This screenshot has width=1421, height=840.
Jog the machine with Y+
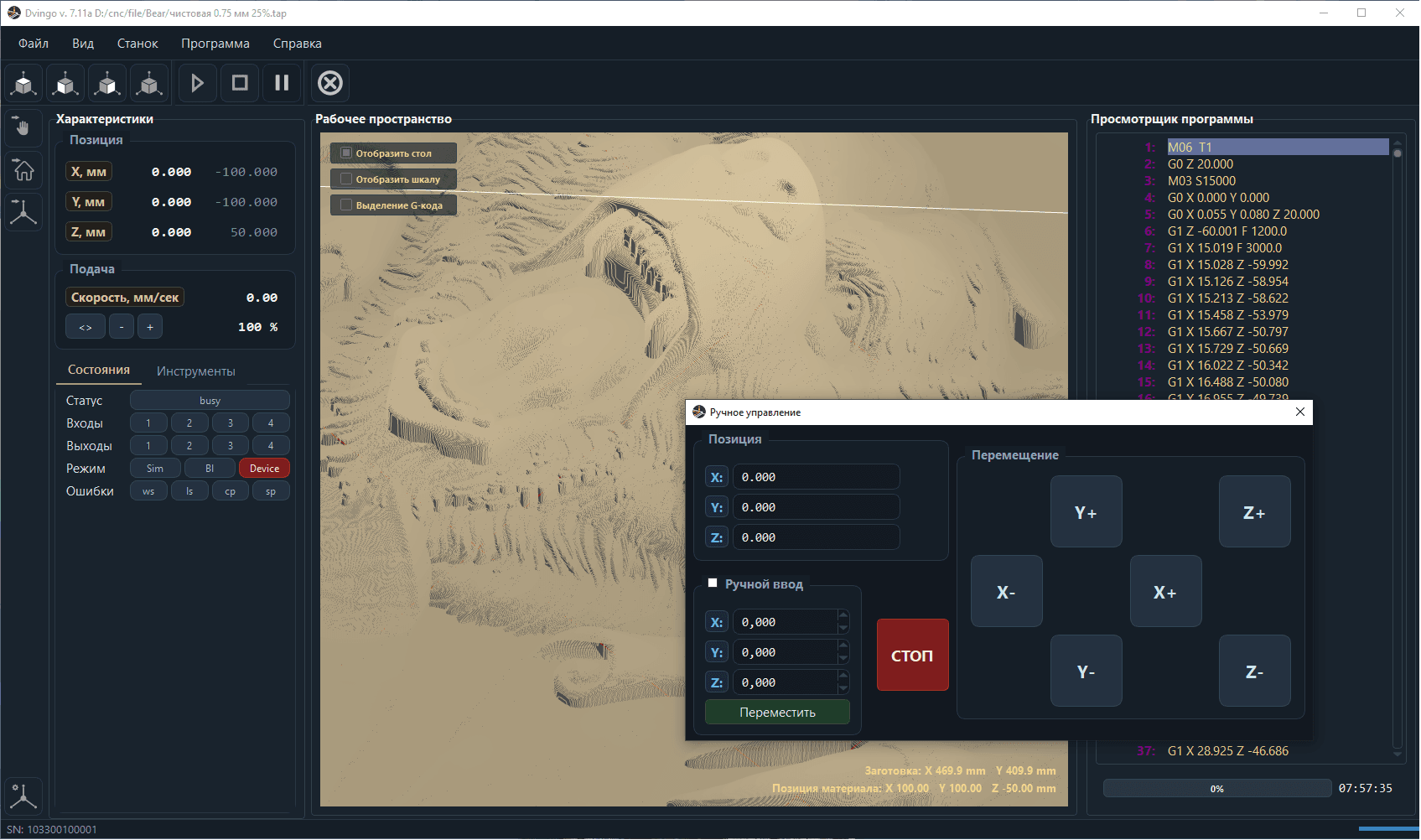[x=1086, y=512]
